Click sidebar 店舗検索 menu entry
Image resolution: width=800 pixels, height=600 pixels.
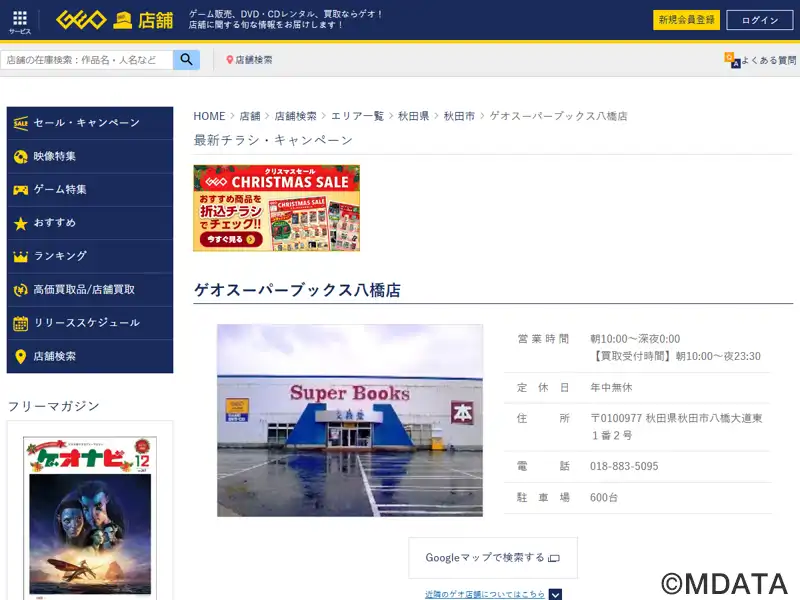(x=90, y=356)
